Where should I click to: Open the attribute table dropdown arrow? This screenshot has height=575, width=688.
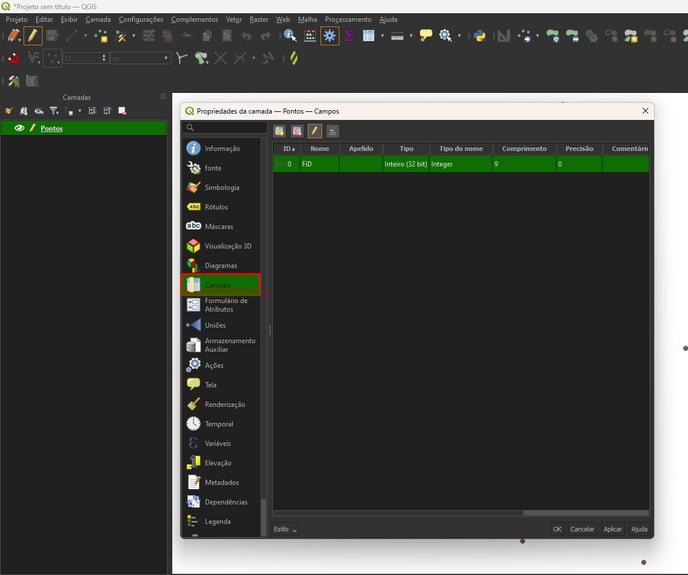coord(382,36)
